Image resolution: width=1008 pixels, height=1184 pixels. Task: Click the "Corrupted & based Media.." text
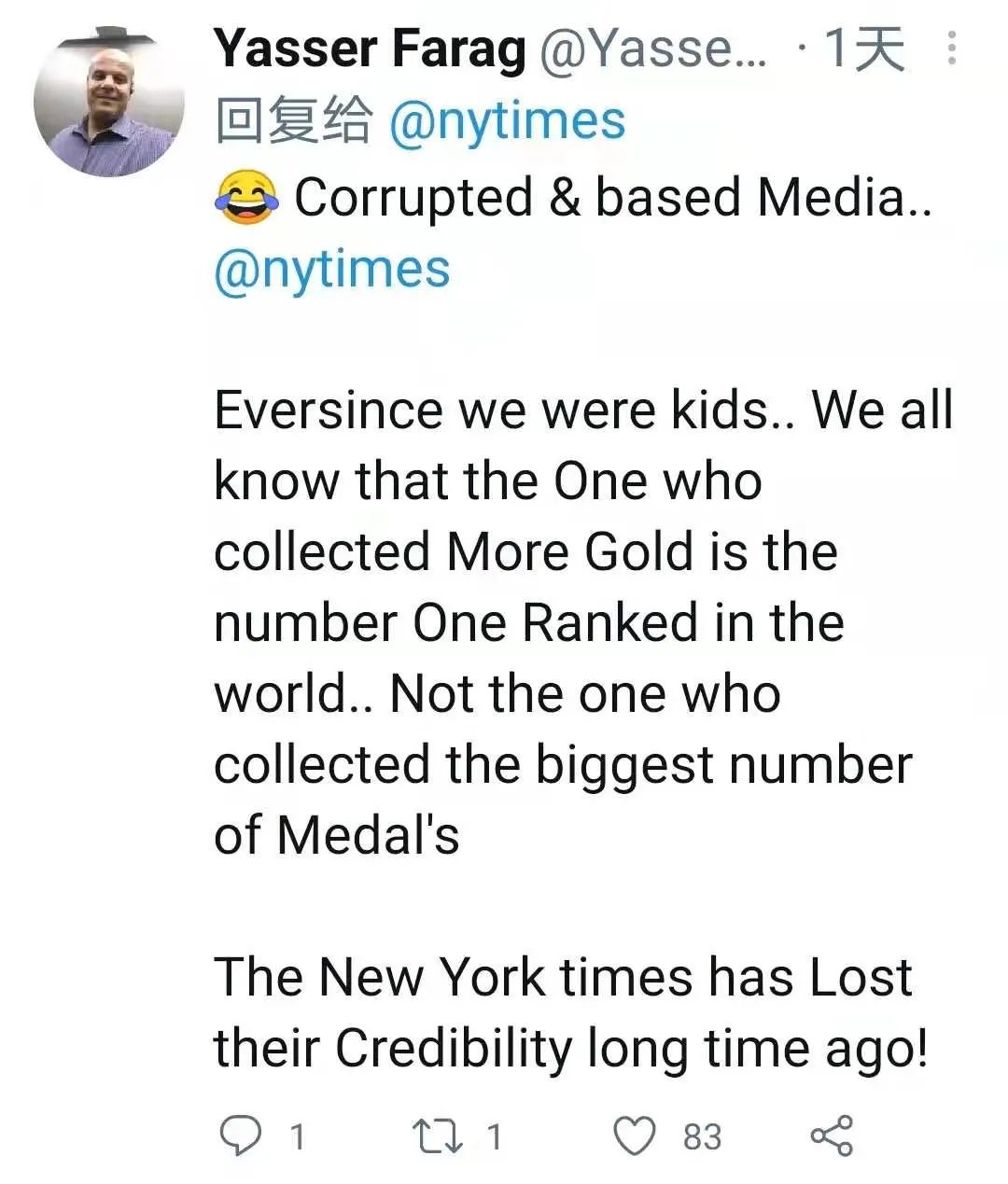coord(612,198)
